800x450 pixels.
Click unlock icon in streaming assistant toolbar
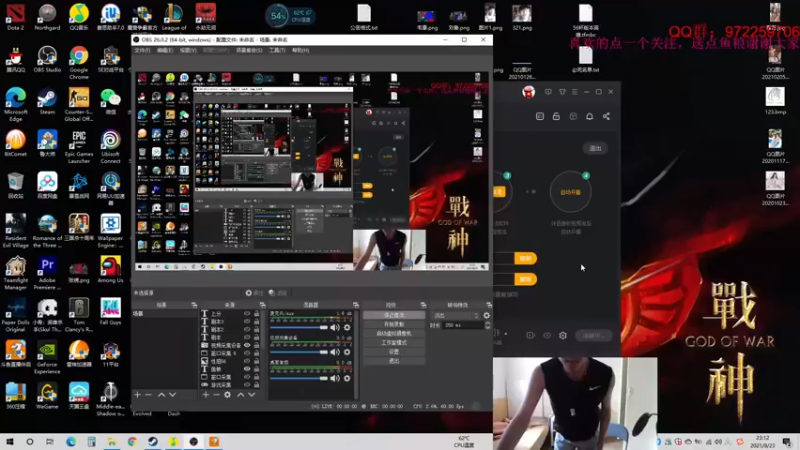click(x=556, y=116)
